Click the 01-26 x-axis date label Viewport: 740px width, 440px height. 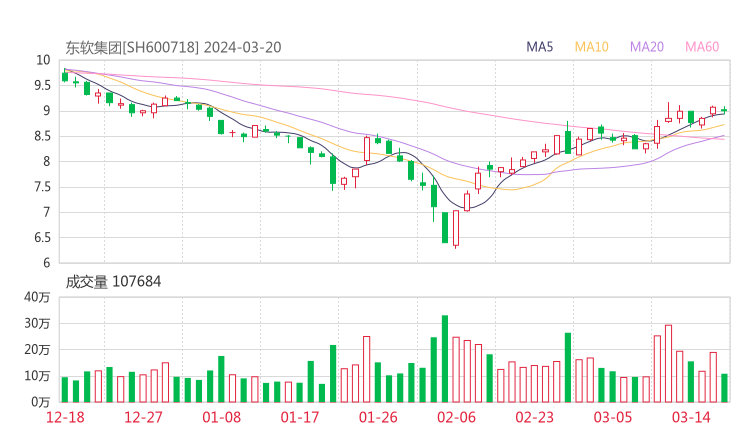(378, 417)
